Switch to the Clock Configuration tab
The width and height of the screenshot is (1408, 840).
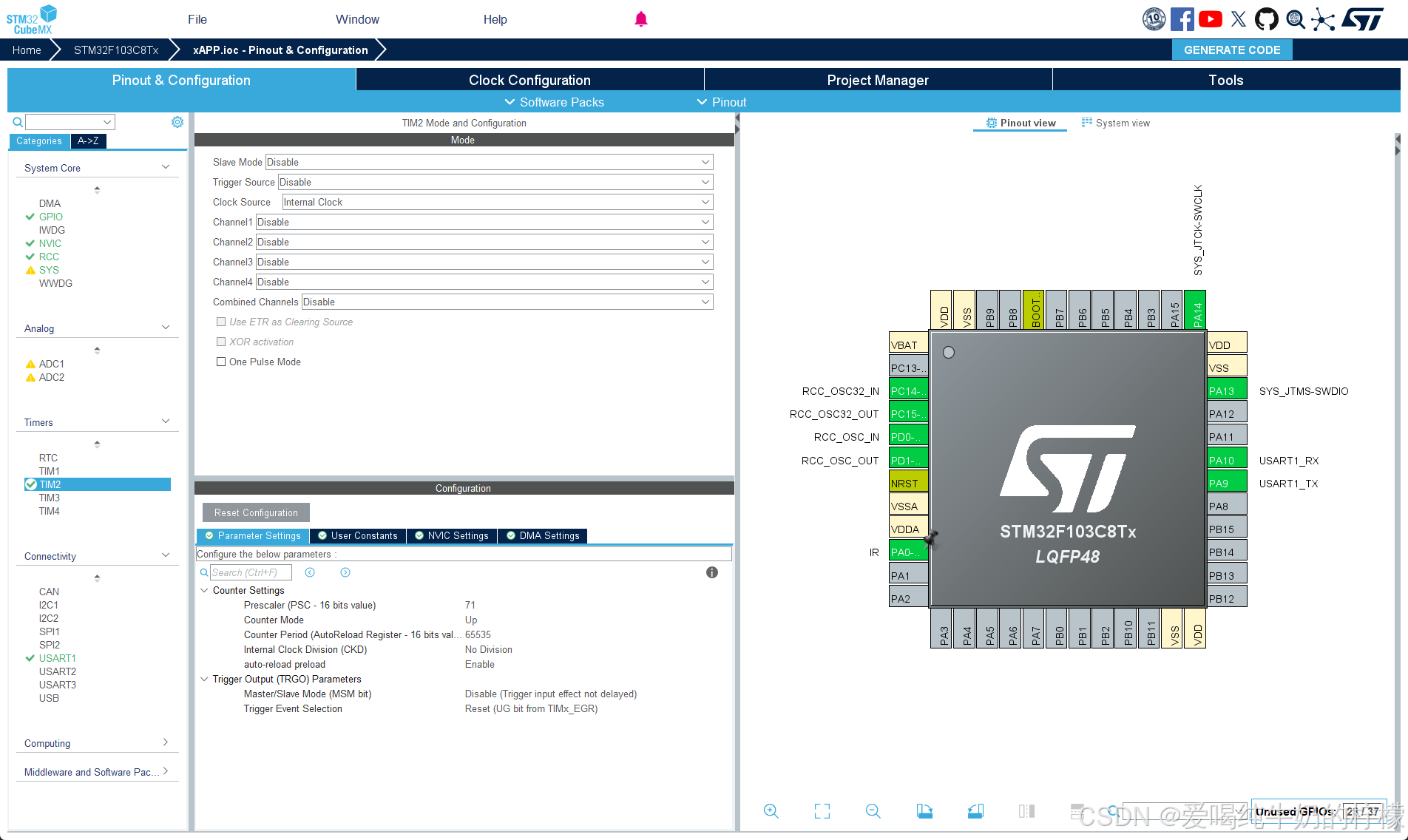pos(529,80)
